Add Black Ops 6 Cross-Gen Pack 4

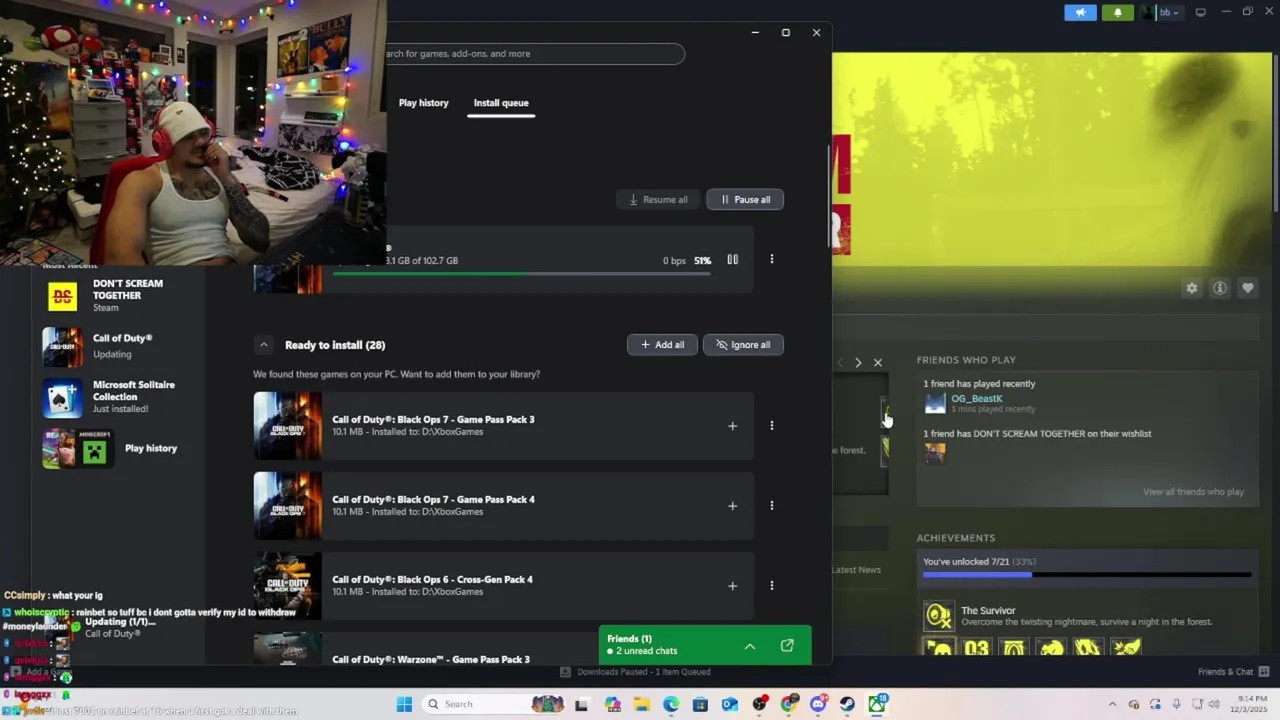[732, 586]
